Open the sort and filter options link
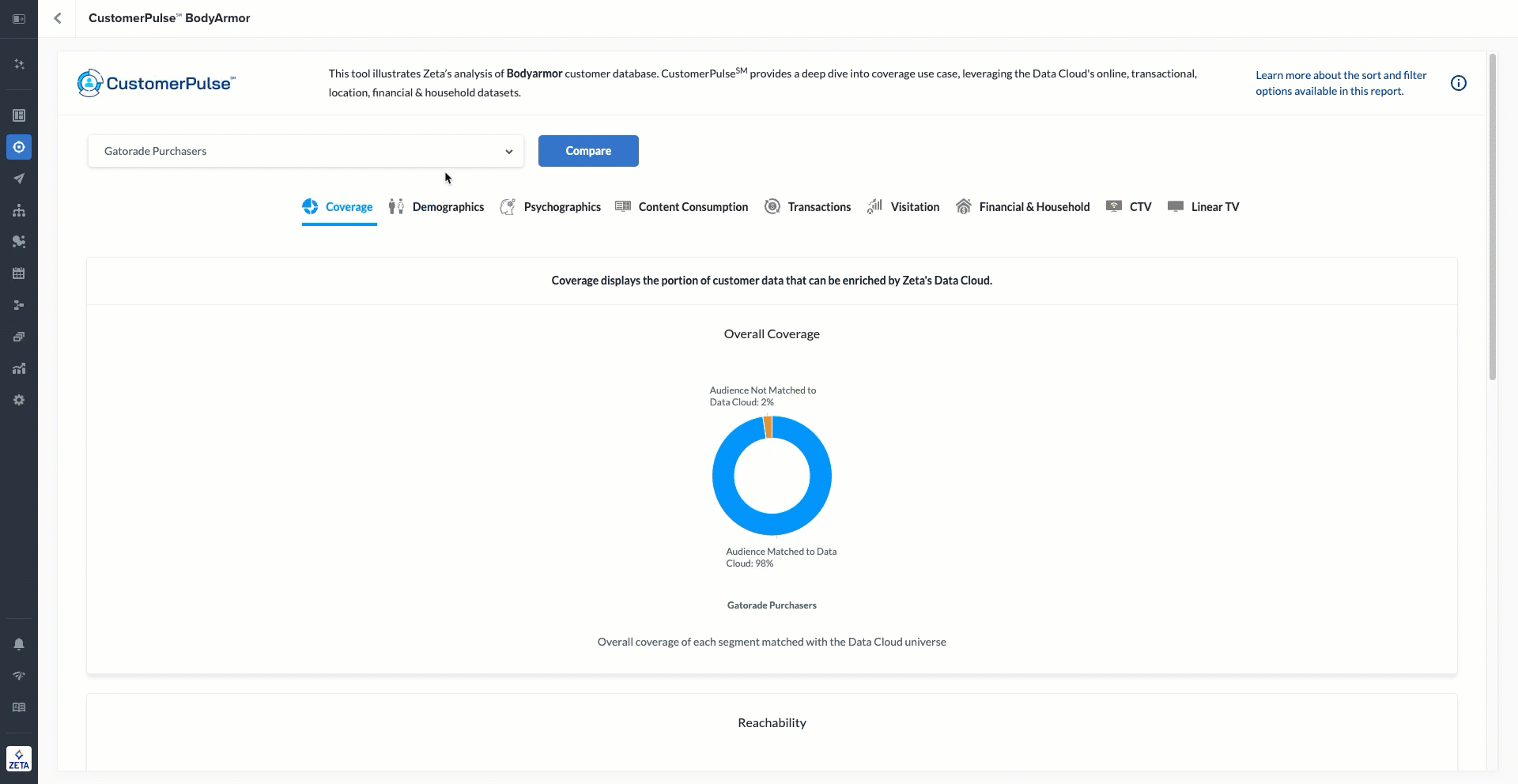 [x=1340, y=83]
